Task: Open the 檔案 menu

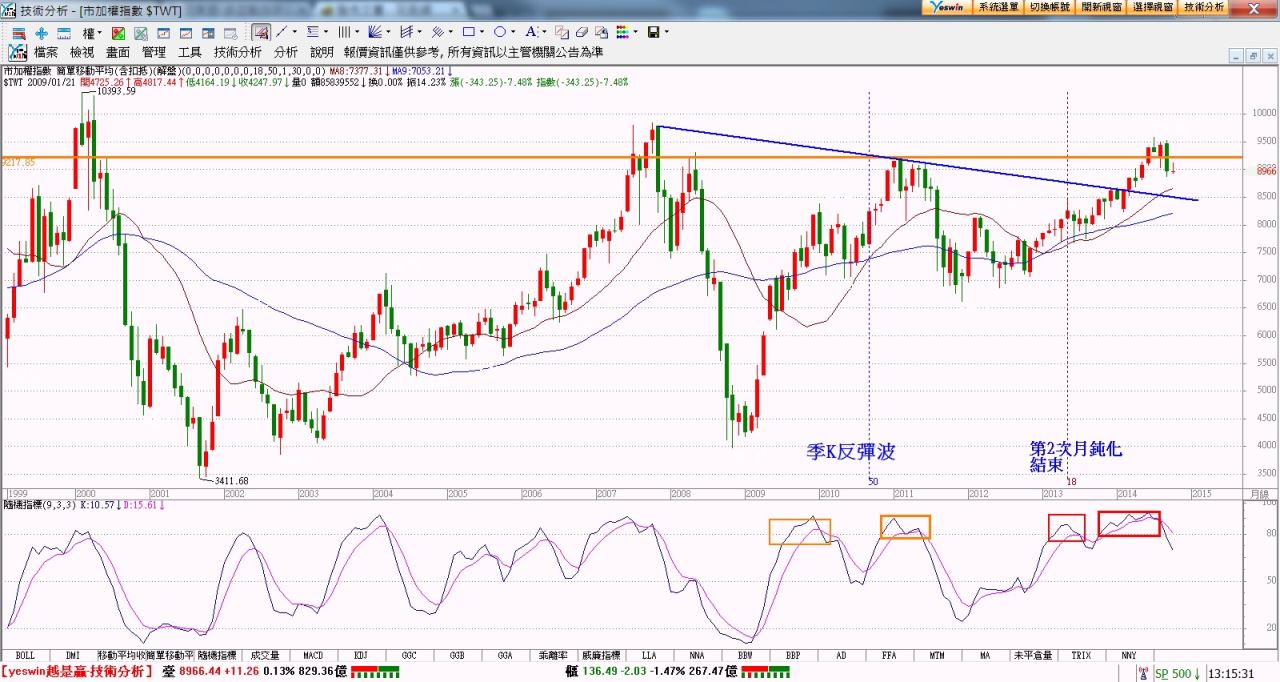Action: pos(46,52)
